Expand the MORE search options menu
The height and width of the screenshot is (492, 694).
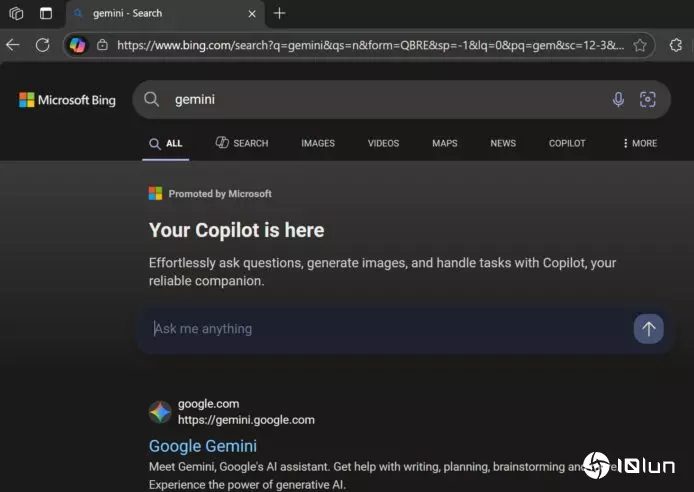[639, 143]
